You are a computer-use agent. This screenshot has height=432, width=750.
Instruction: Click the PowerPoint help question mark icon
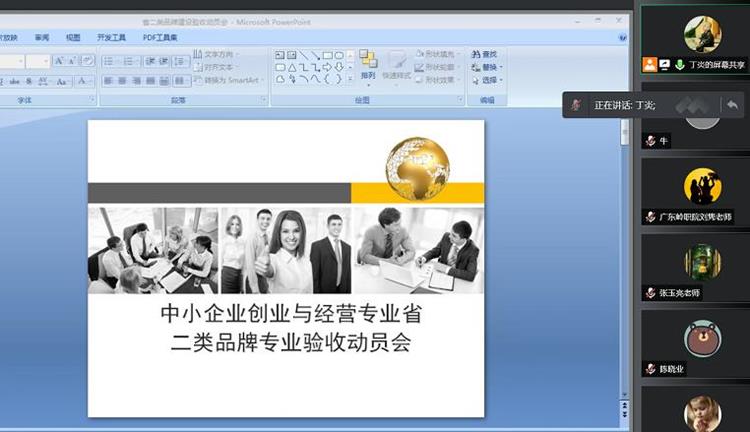coord(622,37)
